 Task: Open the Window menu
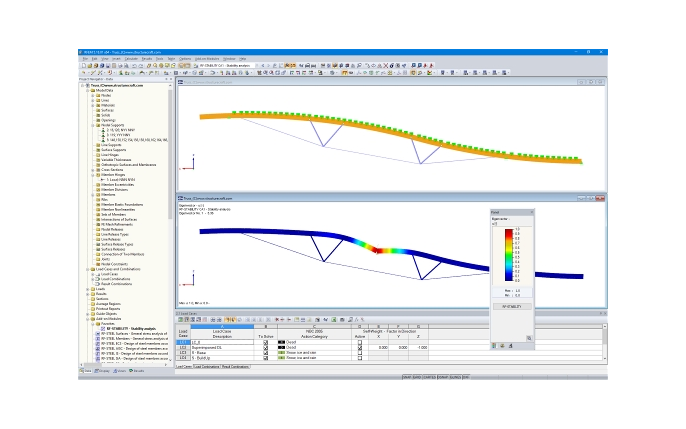(229, 59)
